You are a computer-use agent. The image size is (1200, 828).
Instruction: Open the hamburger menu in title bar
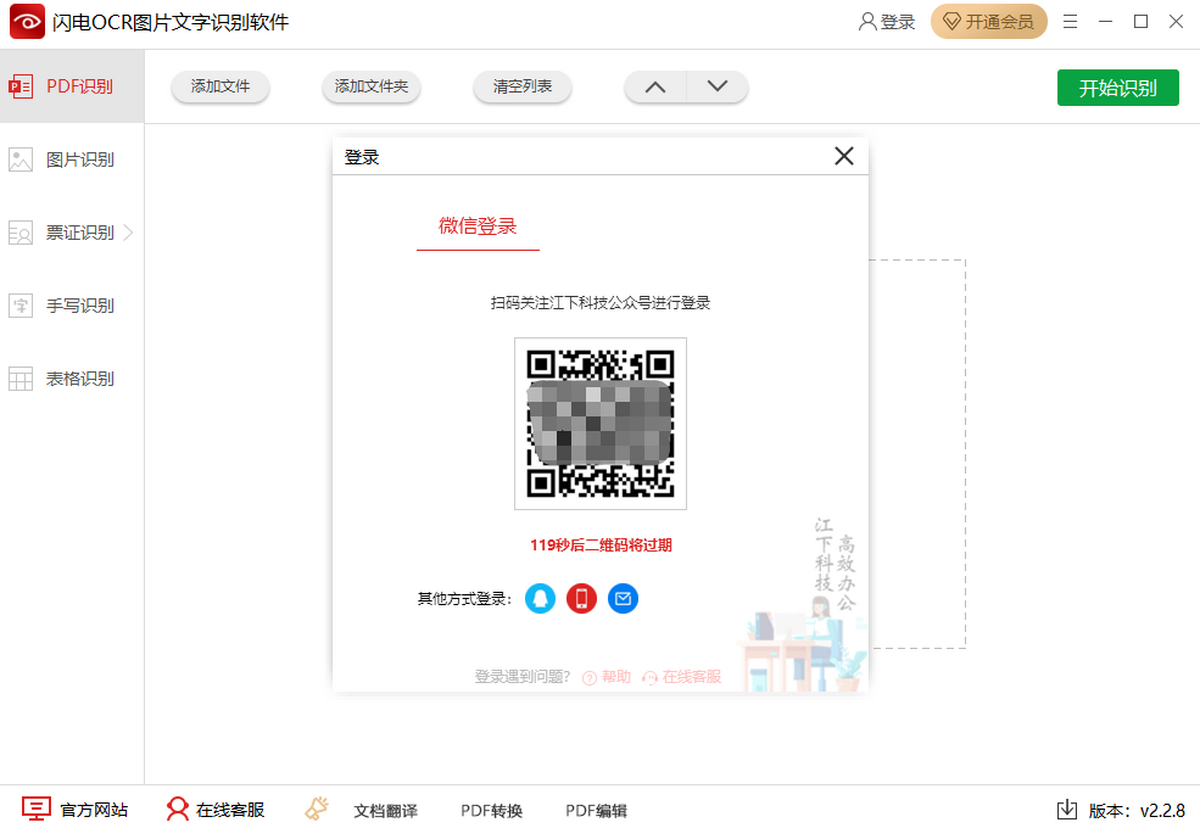pyautogui.click(x=1070, y=22)
